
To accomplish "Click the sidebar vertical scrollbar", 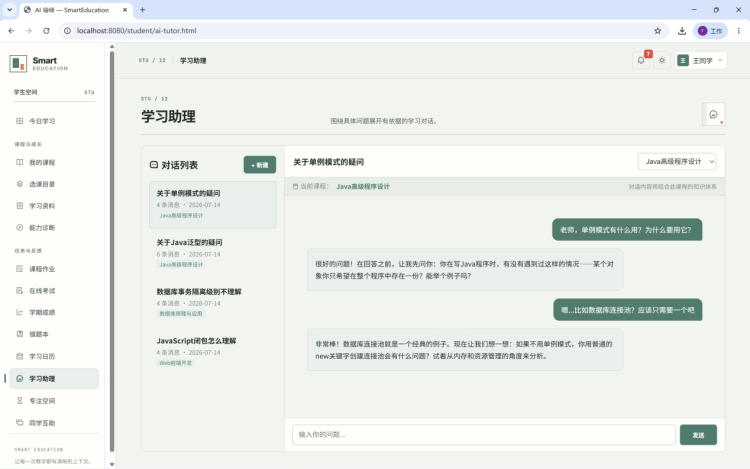I will pyautogui.click(x=112, y=251).
